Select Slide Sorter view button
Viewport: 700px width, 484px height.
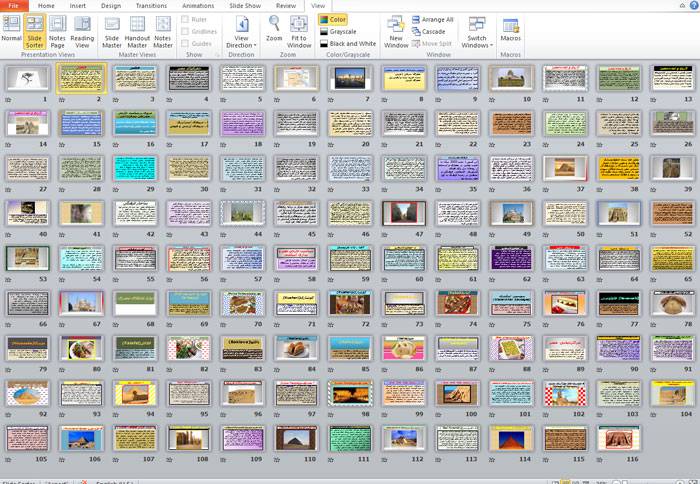[x=34, y=31]
